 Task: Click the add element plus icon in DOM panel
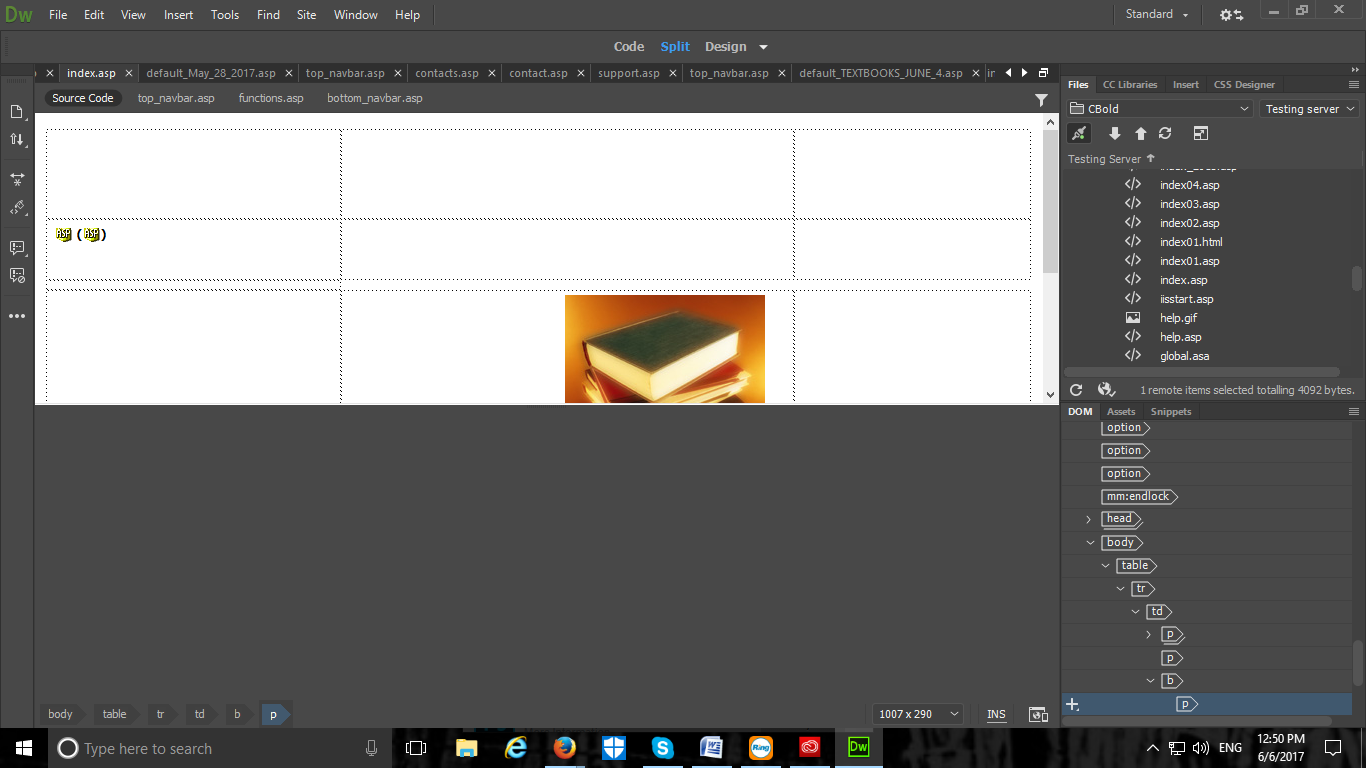pyautogui.click(x=1073, y=704)
